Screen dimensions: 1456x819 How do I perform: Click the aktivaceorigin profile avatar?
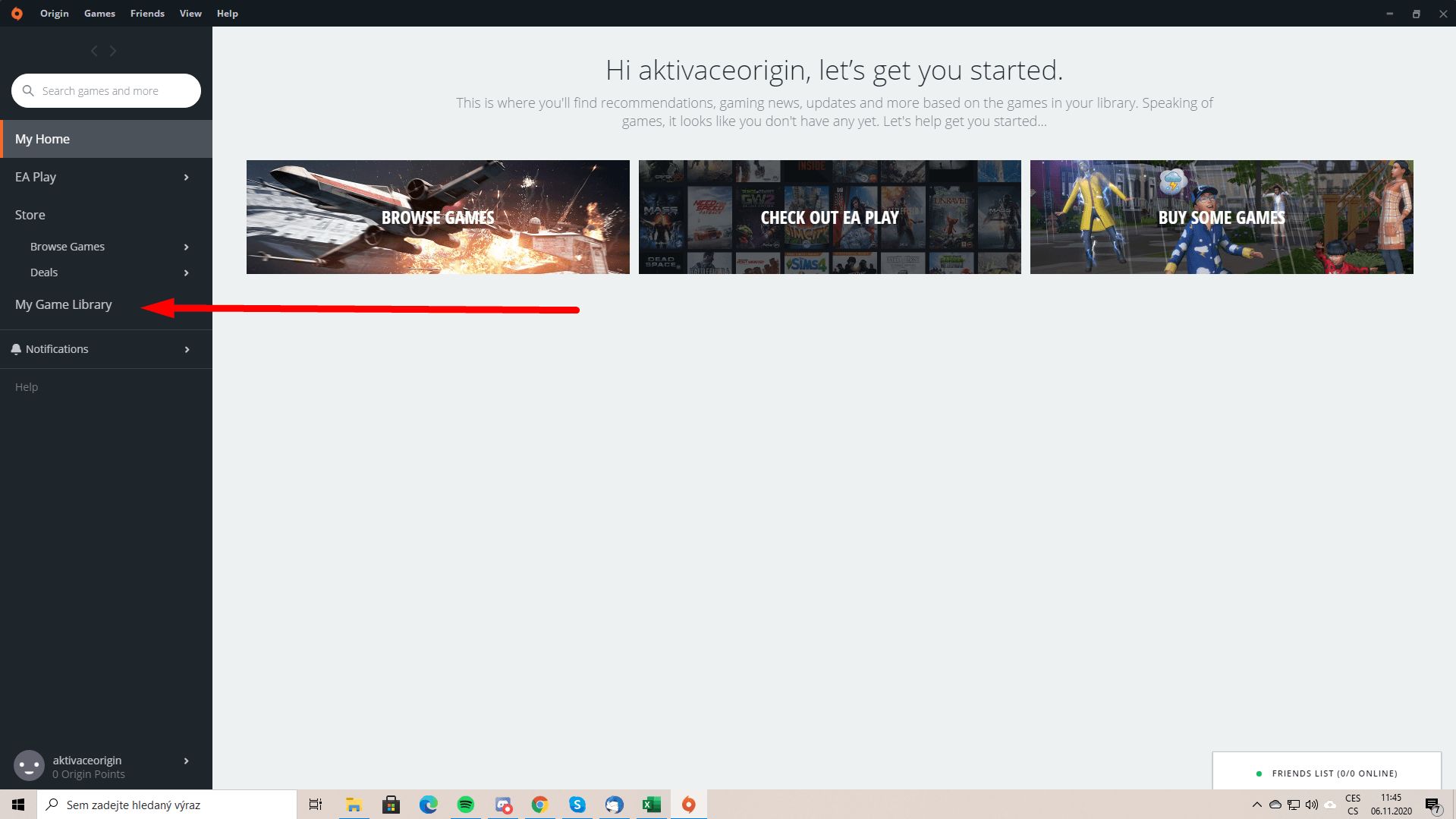(x=30, y=766)
